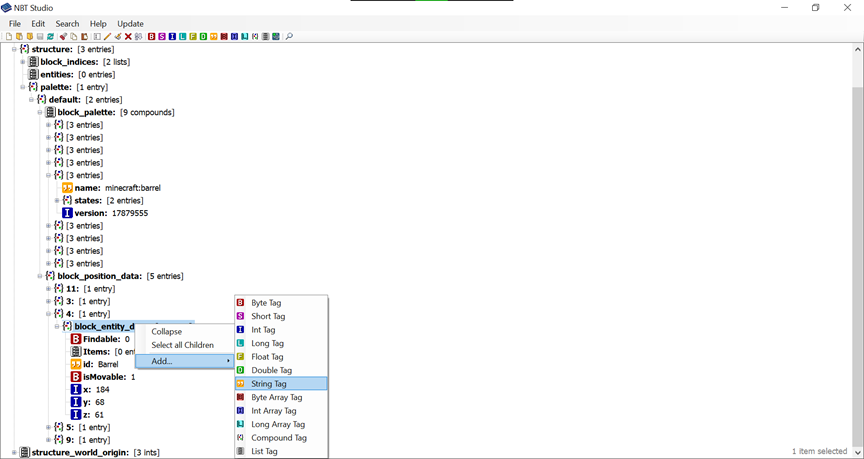The height and width of the screenshot is (459, 864).
Task: Select the name: minecraft:barrel tag
Action: click(117, 188)
